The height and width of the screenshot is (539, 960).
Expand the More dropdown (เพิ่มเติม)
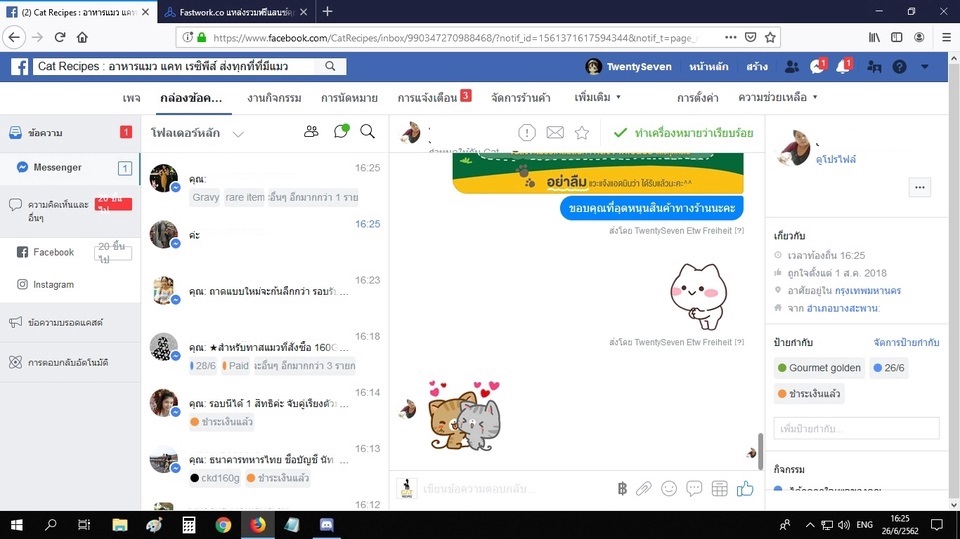point(598,97)
